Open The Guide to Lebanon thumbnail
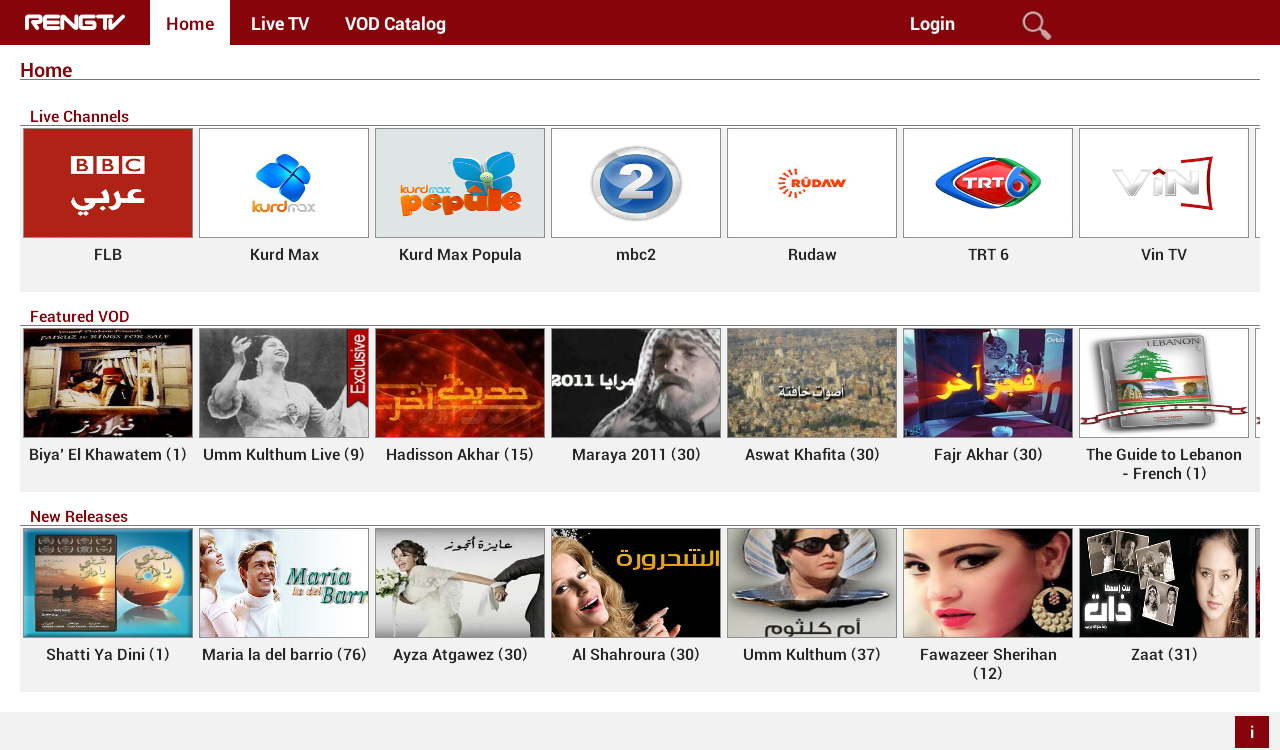 tap(1164, 383)
